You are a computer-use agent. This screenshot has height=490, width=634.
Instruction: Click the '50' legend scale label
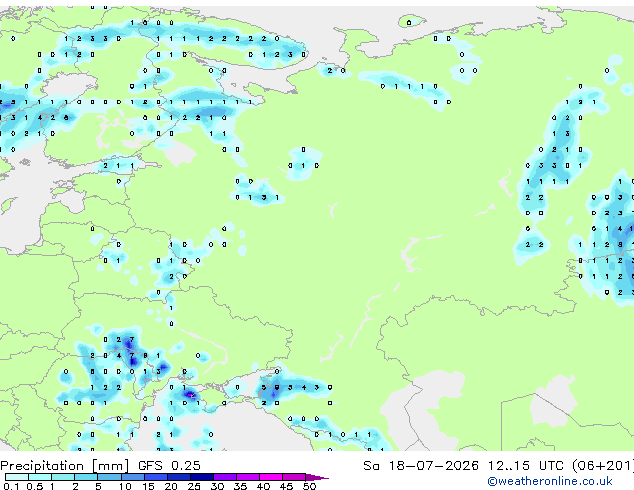[309, 486]
